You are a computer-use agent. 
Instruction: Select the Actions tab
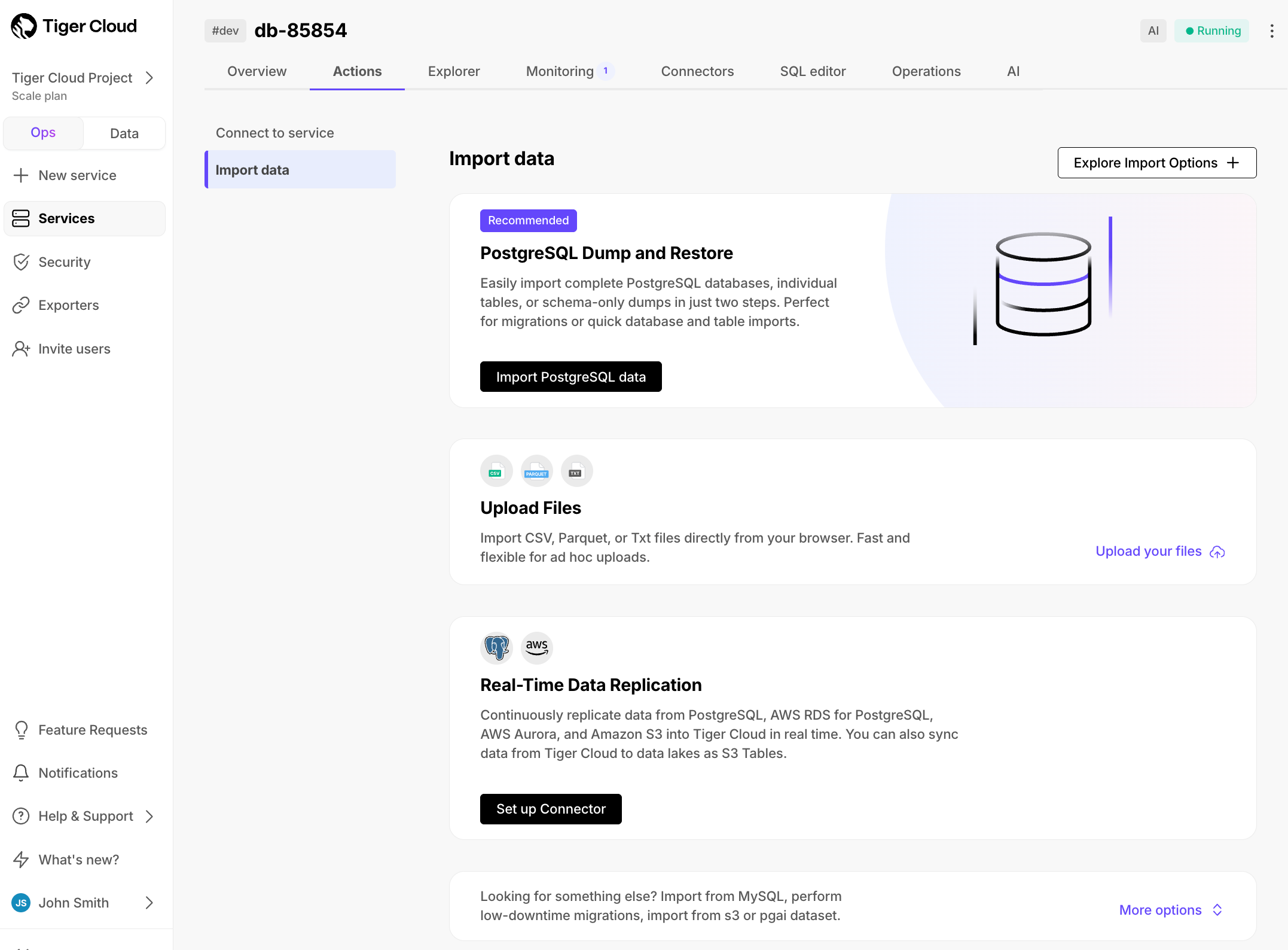coord(357,71)
